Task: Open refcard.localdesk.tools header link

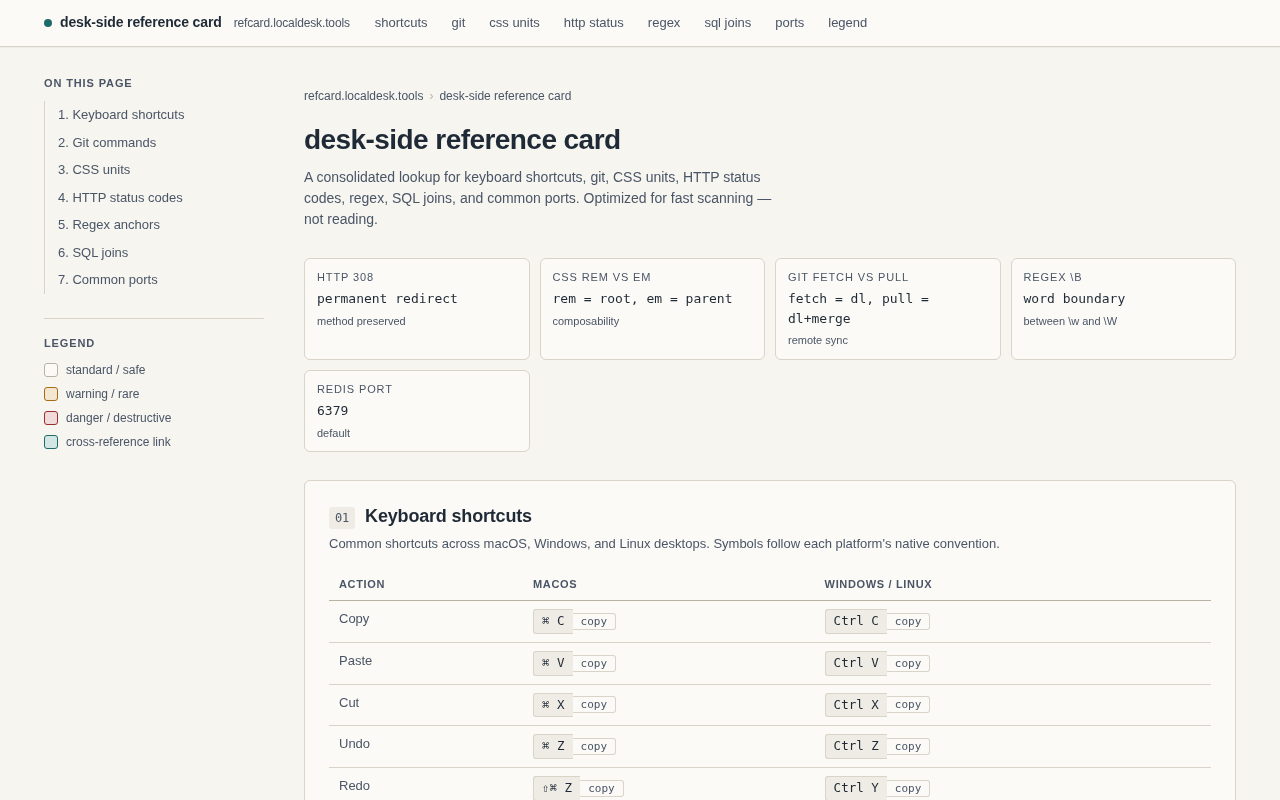Action: [292, 23]
